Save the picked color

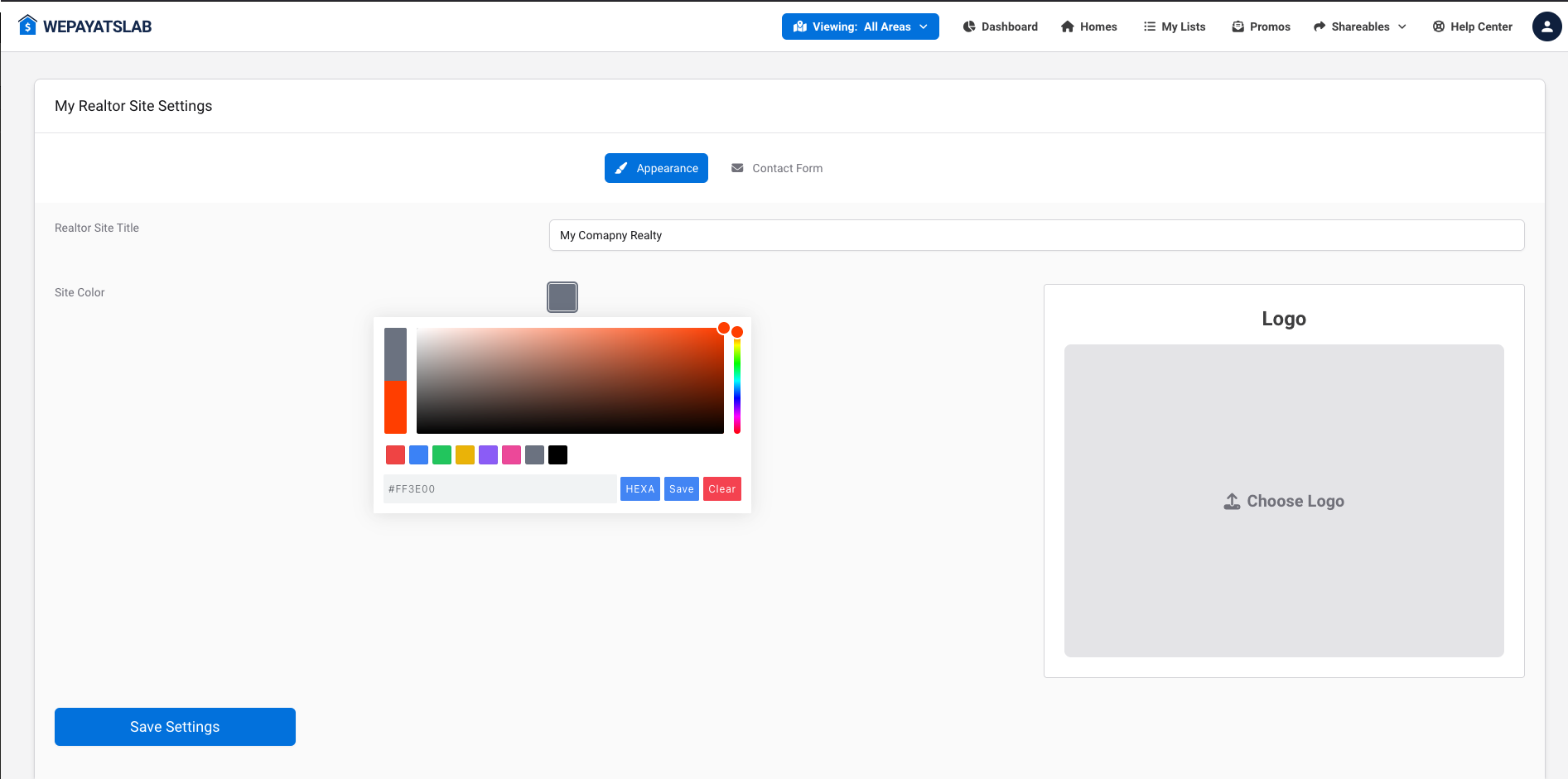tap(682, 489)
